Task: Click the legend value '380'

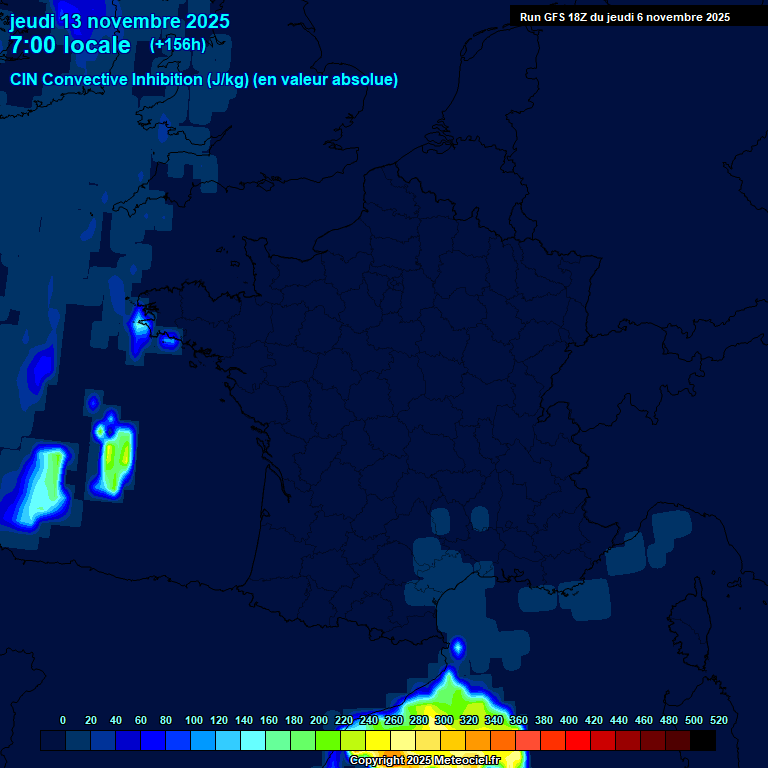Action: pyautogui.click(x=544, y=720)
